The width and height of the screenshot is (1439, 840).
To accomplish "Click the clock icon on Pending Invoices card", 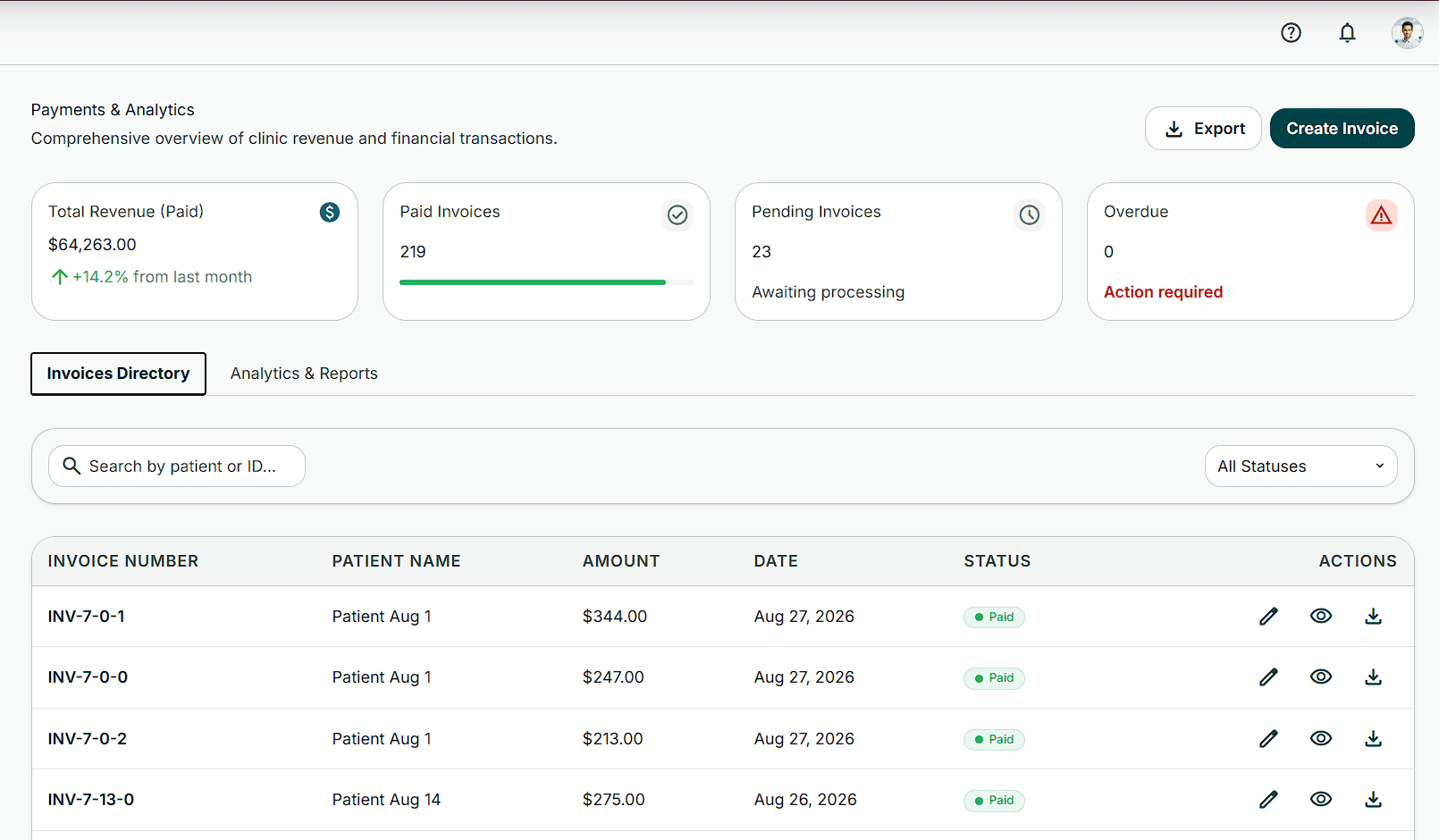I will (x=1030, y=215).
